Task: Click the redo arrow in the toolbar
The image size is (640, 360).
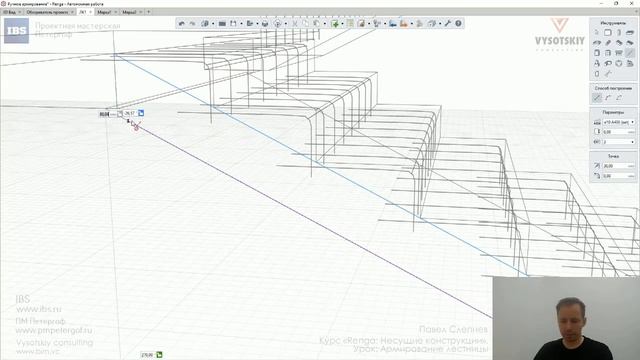Action: click(x=193, y=24)
